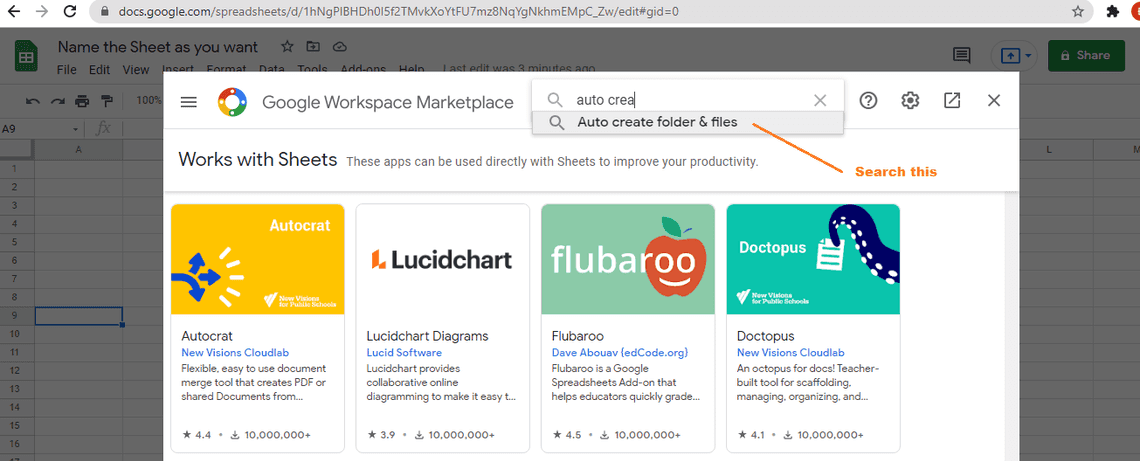
Task: Open the File menu
Action: pos(67,70)
